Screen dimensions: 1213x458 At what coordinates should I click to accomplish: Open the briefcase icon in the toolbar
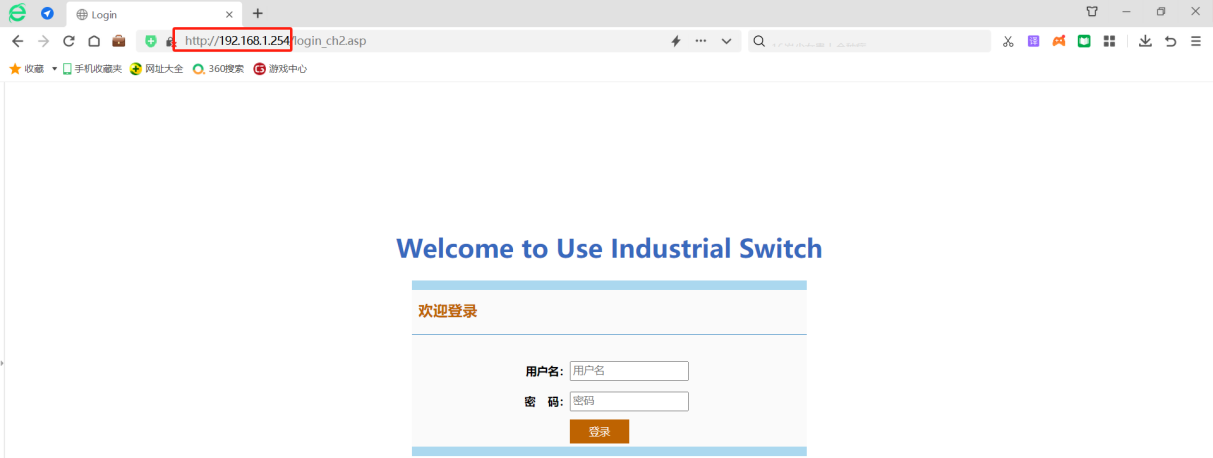point(119,41)
